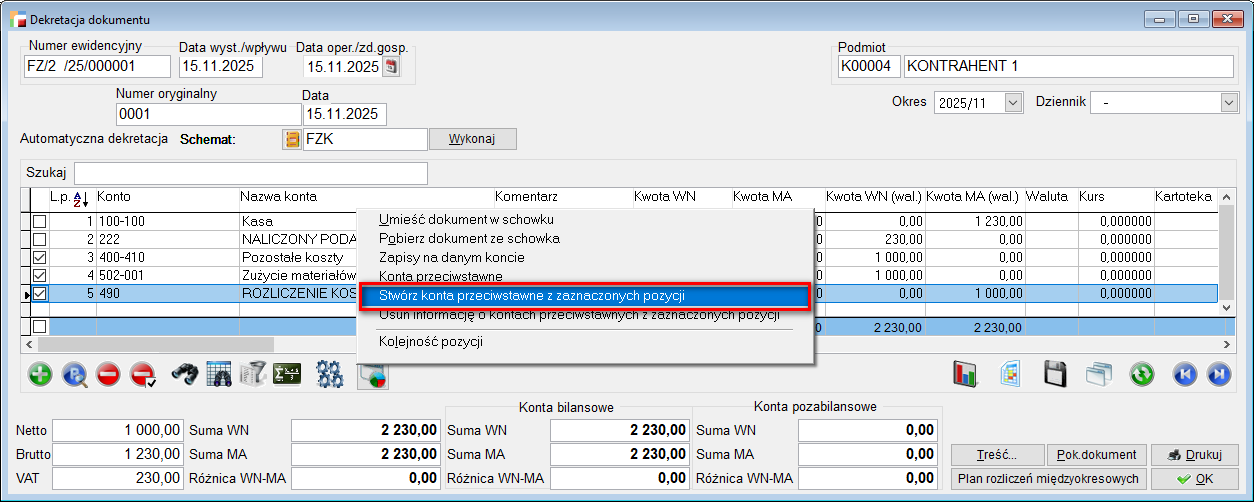Image resolution: width=1254 pixels, height=502 pixels.
Task: Uncheck the checkbox for row 3 account 400-410
Action: 39,257
